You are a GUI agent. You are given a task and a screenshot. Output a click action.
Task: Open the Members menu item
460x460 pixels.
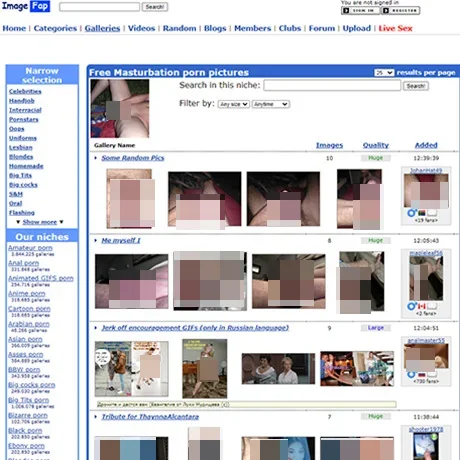253,28
